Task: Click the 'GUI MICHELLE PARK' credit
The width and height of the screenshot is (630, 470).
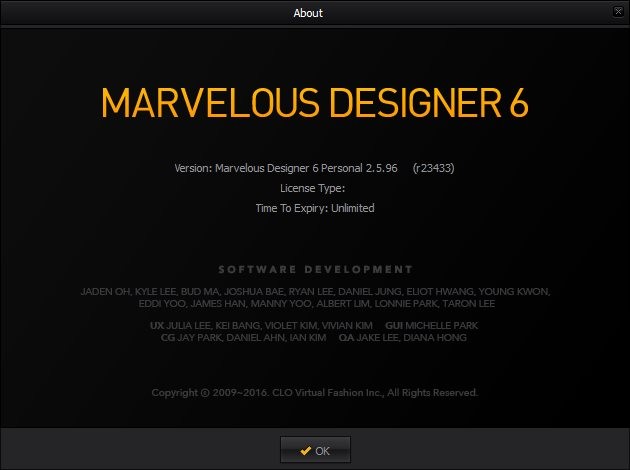Action: click(x=432, y=325)
